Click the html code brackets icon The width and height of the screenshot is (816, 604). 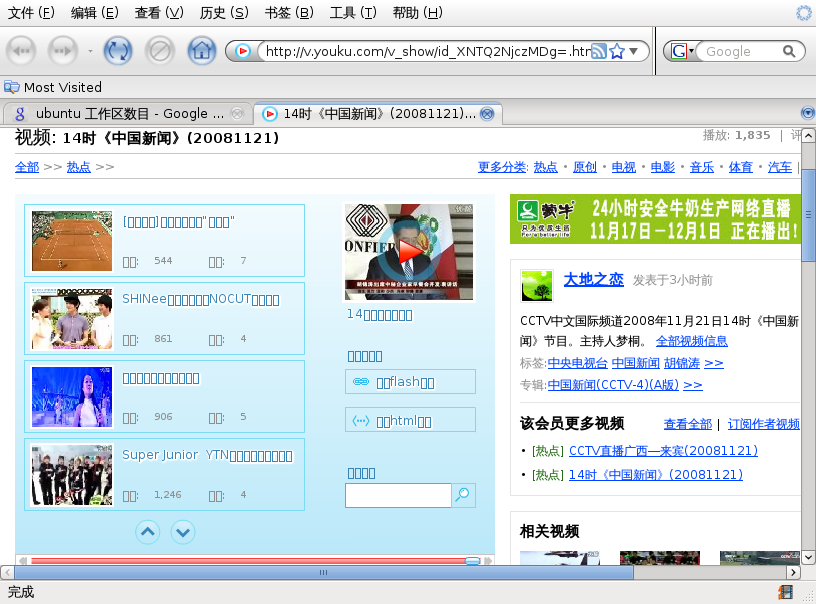(361, 420)
